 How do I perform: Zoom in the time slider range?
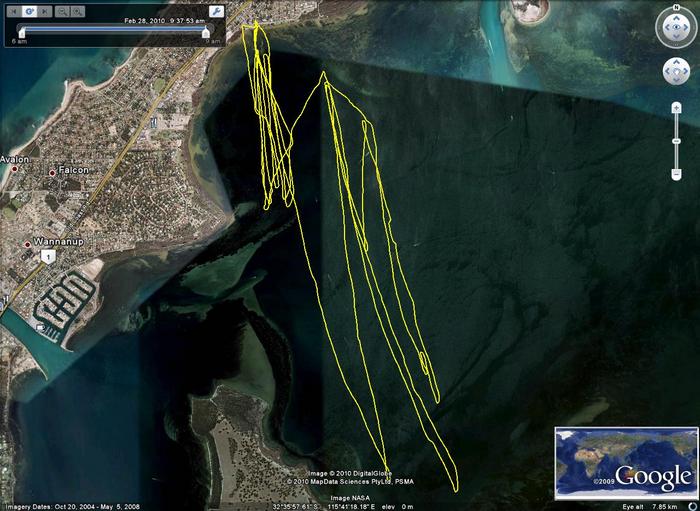coord(78,11)
